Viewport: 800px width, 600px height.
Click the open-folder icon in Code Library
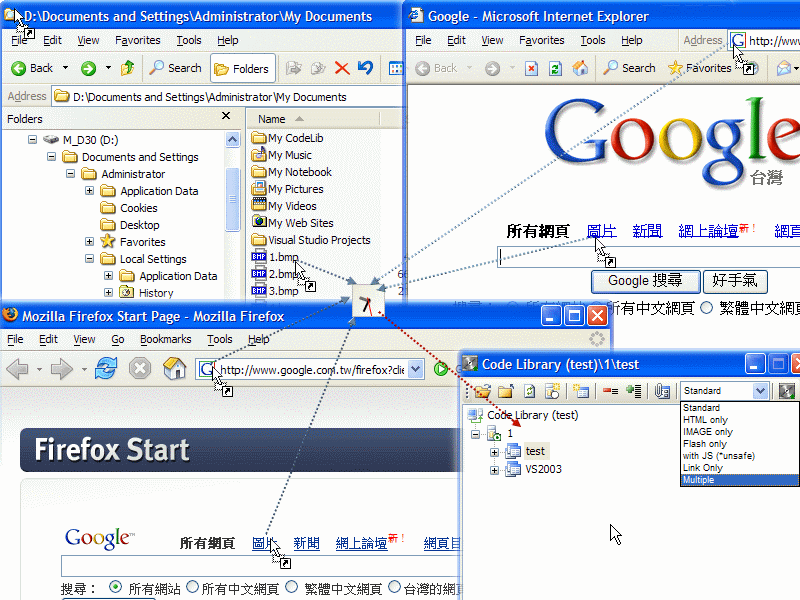482,391
